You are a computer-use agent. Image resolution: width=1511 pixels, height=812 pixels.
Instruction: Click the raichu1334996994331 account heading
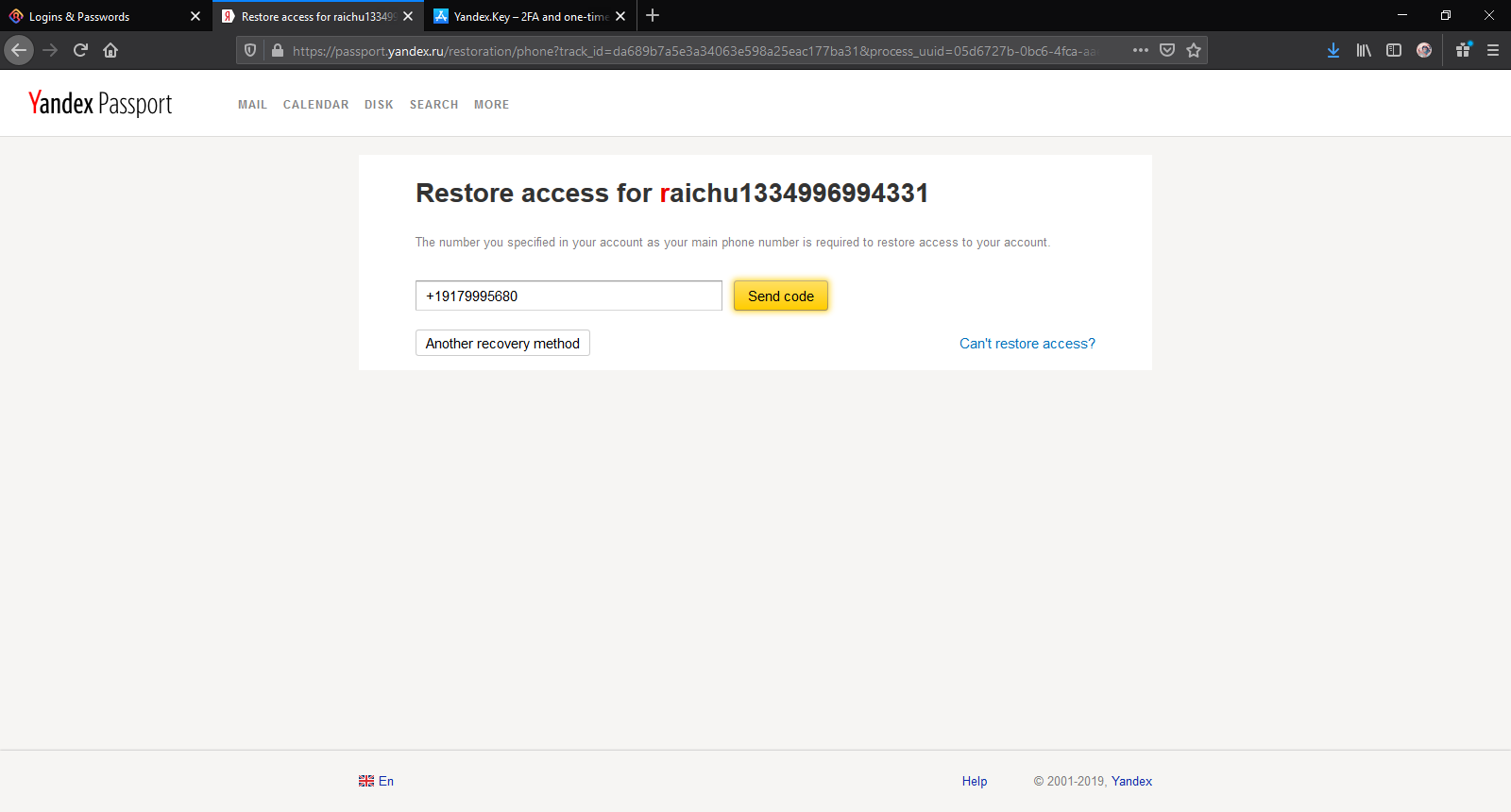point(793,193)
